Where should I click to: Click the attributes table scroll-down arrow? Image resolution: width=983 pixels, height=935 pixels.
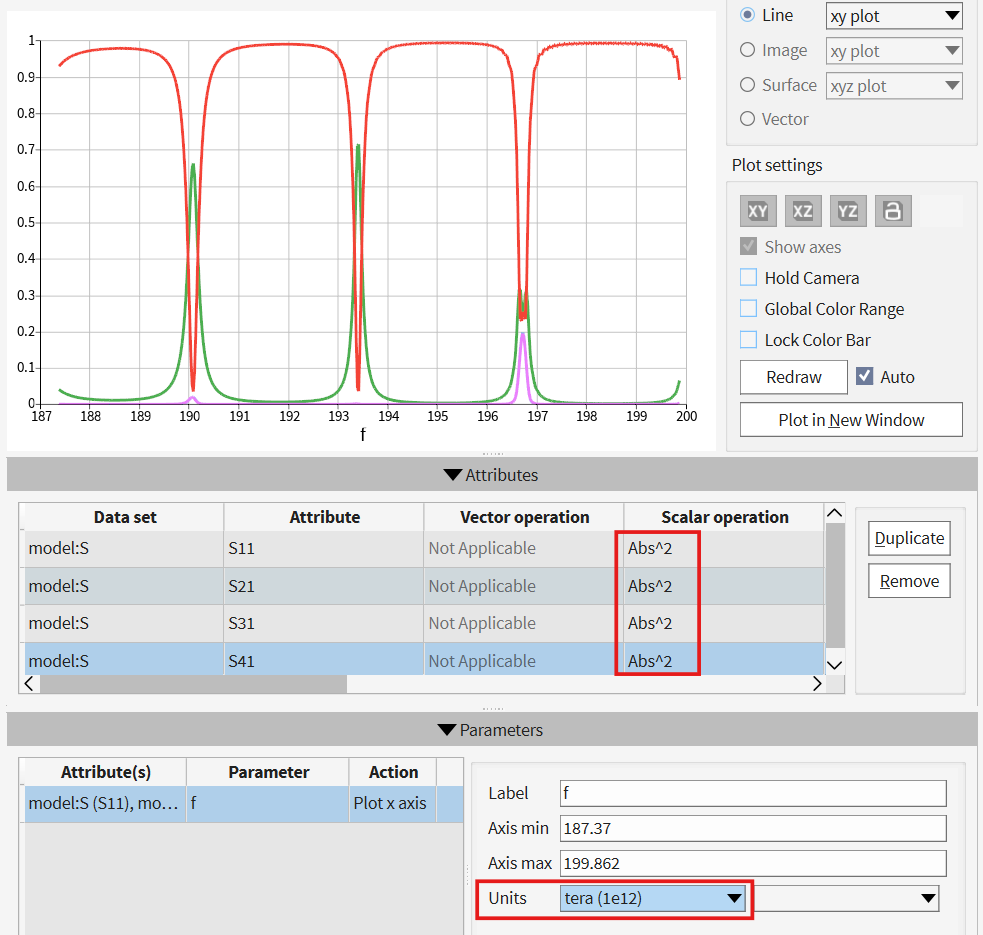point(834,665)
